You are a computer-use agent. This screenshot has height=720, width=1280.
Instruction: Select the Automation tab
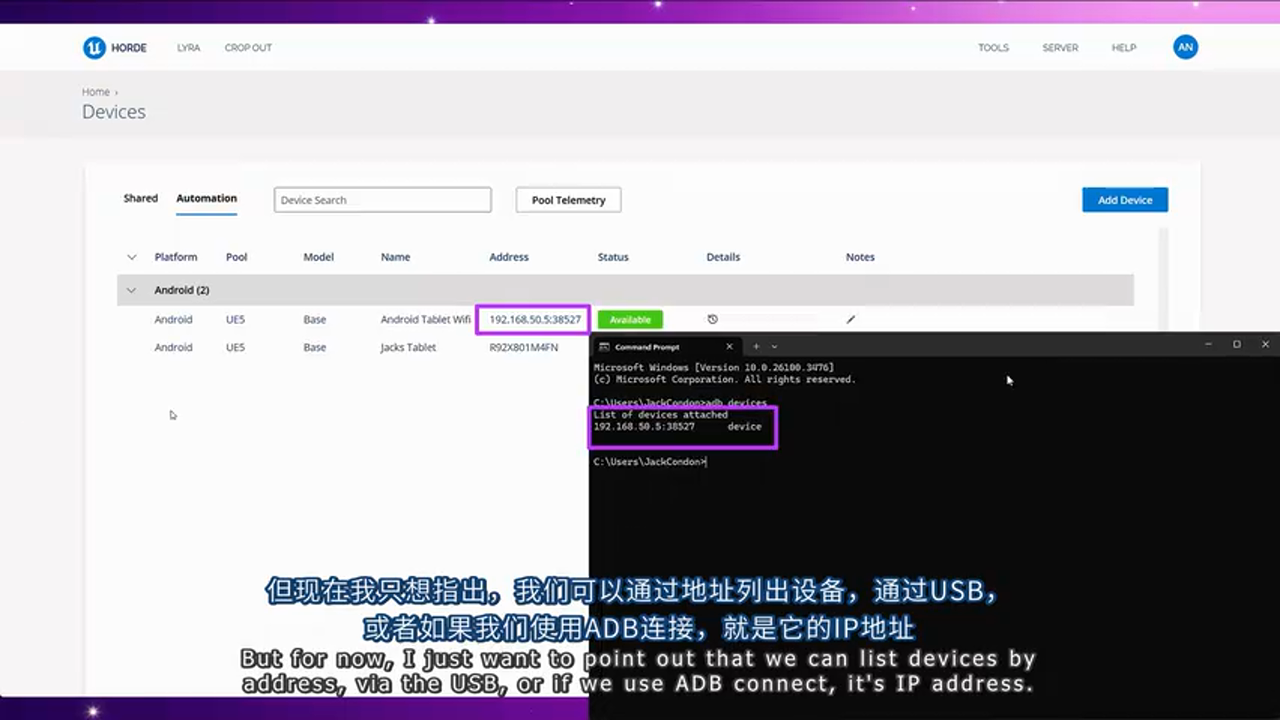(x=206, y=198)
